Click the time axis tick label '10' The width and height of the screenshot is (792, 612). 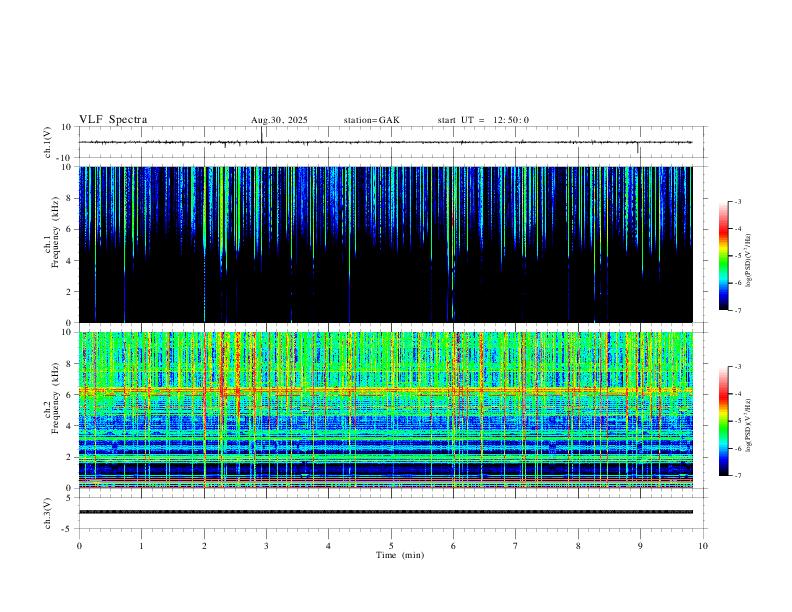[x=703, y=546]
